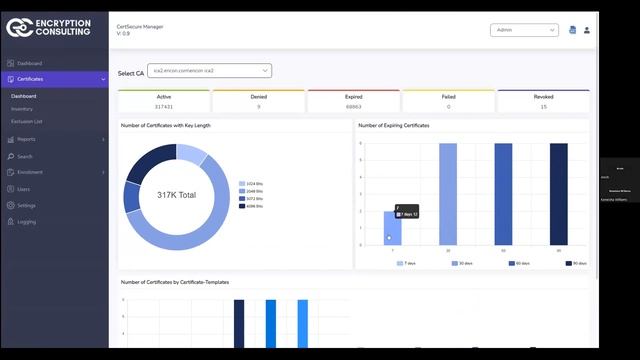Click the Users icon in sidebar
The image size is (640, 360).
(x=11, y=189)
